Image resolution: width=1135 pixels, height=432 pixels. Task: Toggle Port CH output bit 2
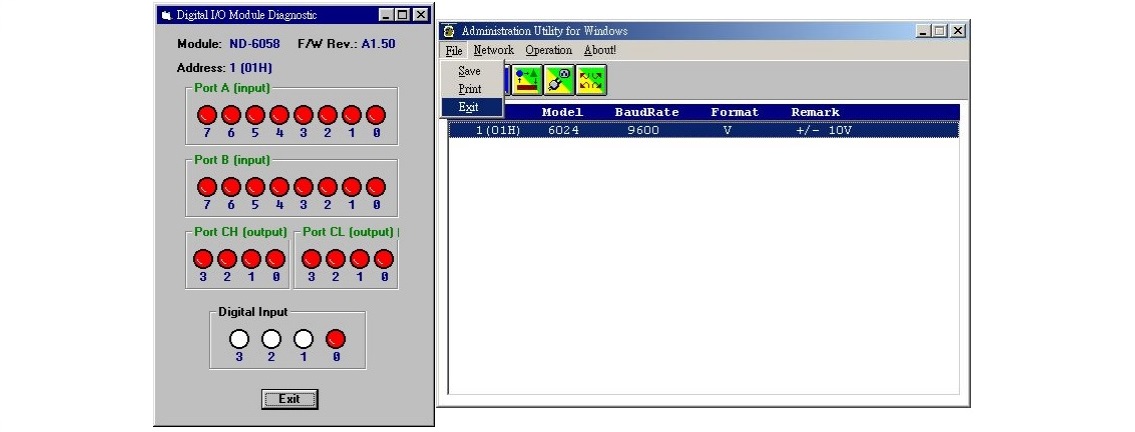227,259
